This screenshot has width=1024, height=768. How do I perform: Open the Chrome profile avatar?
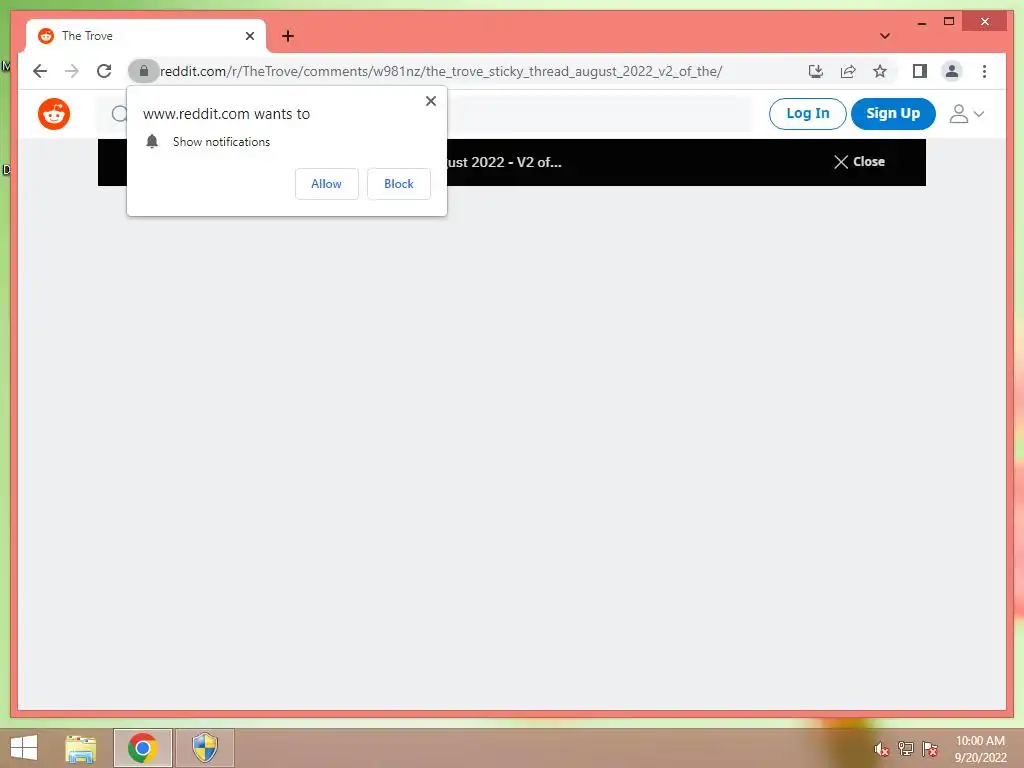[952, 71]
